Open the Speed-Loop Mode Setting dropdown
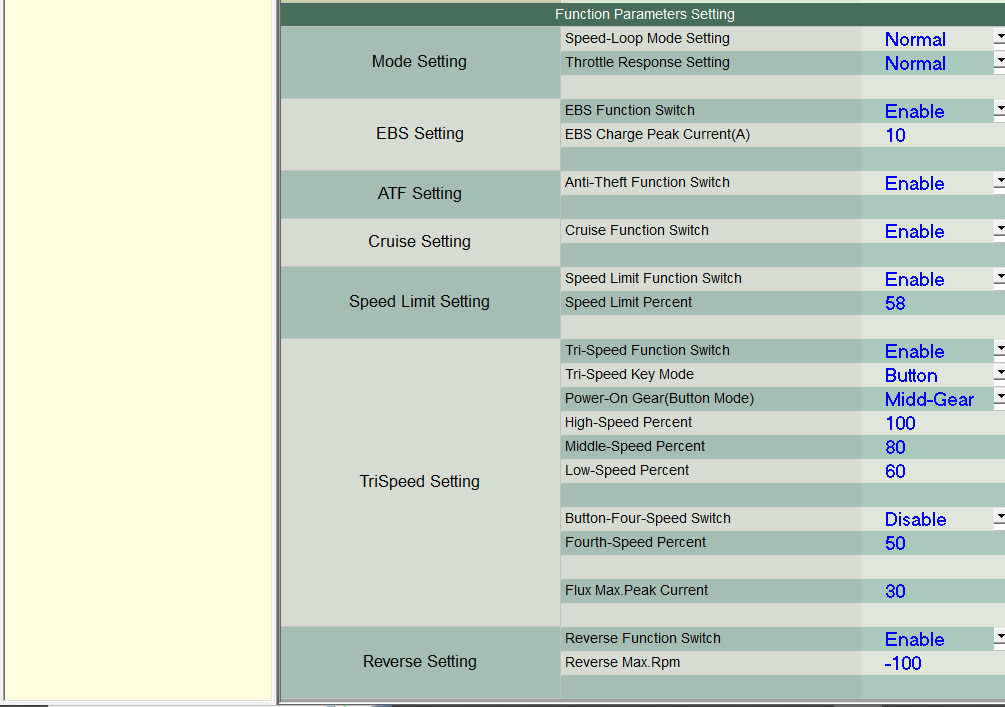The height and width of the screenshot is (707, 1005). point(999,39)
